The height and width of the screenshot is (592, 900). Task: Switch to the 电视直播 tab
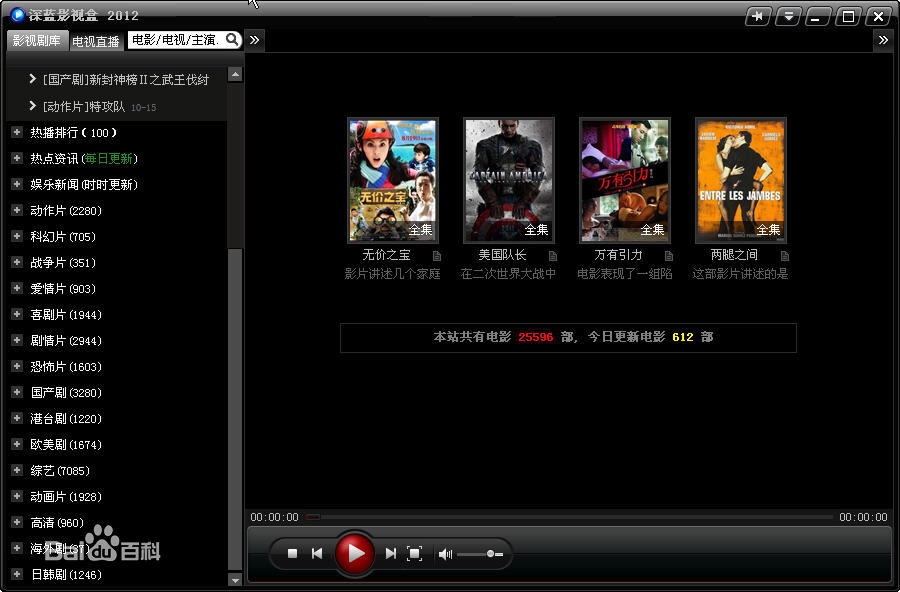point(95,41)
